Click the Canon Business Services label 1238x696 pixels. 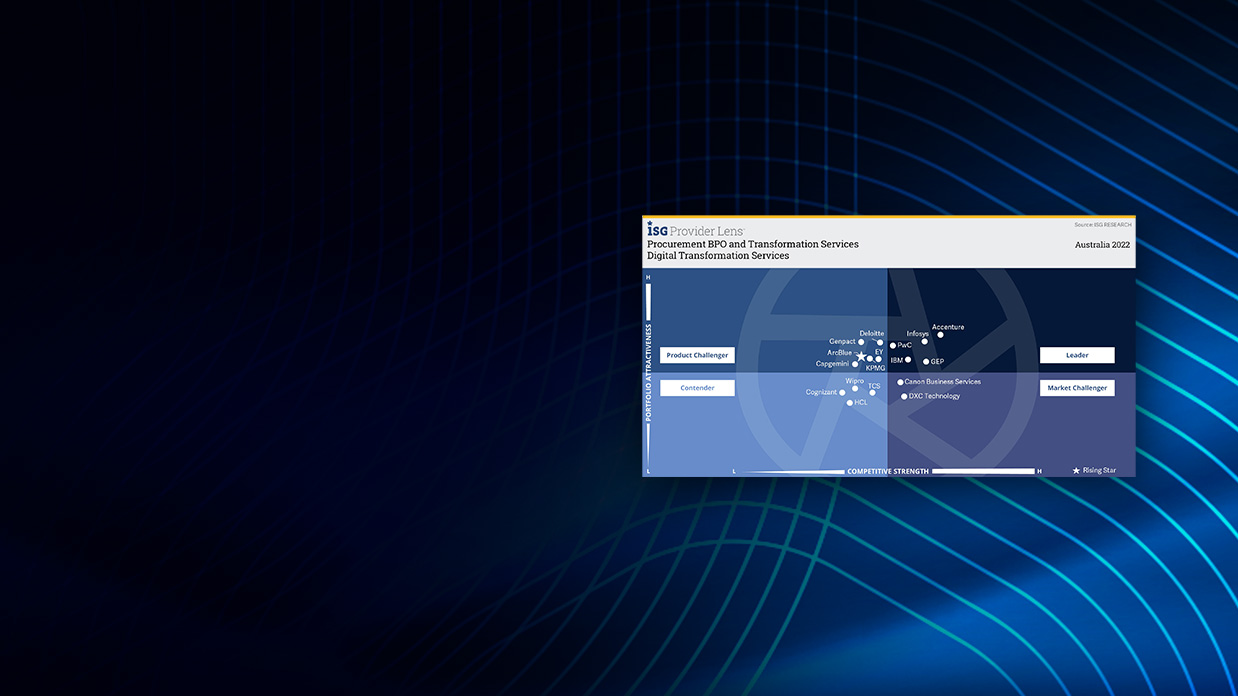pos(942,382)
